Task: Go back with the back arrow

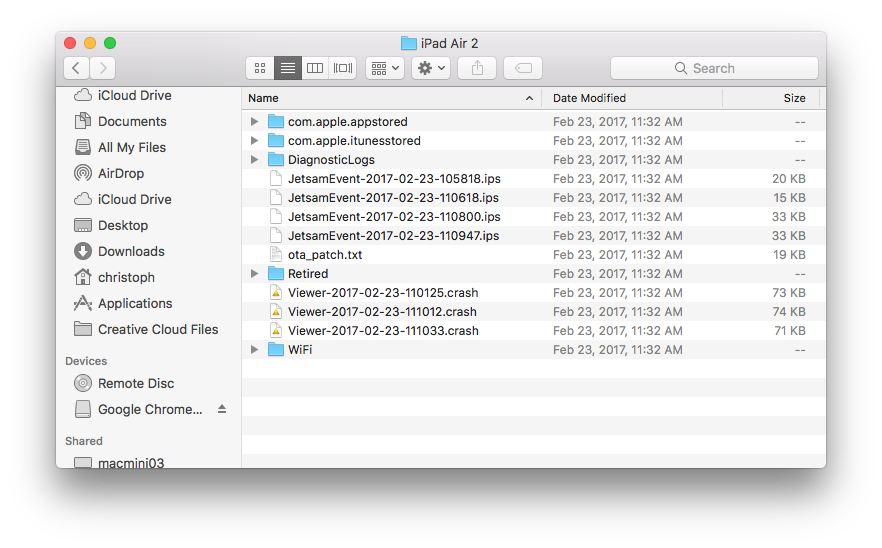Action: pos(77,68)
